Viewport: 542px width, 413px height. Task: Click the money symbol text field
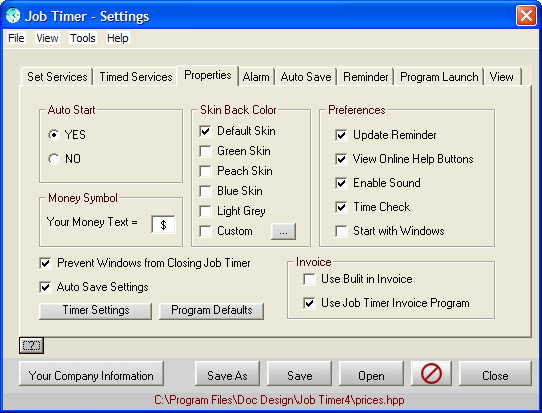(x=163, y=225)
